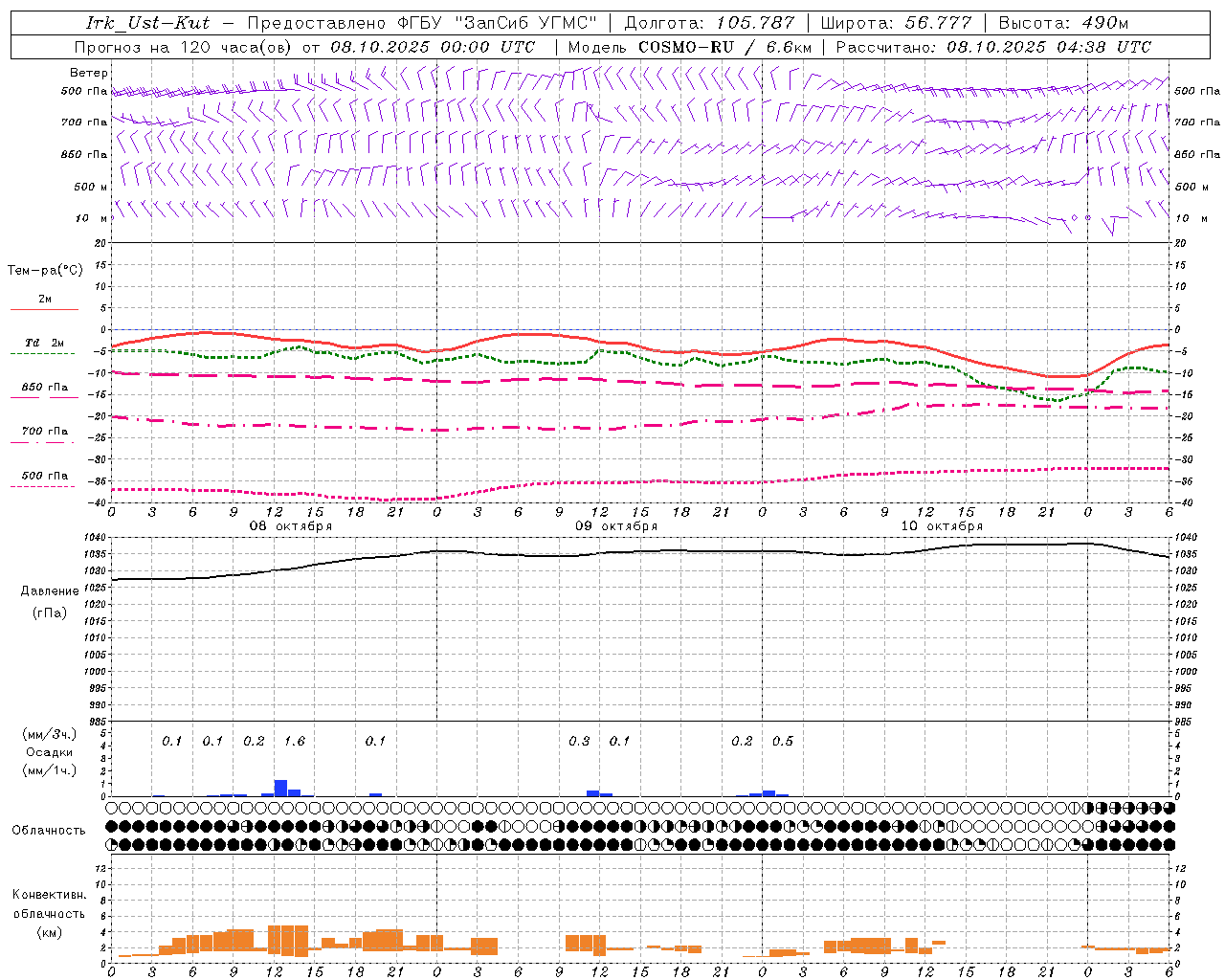
Task: Select the 'Широта: 56.777' latitude value
Action: [x=896, y=23]
